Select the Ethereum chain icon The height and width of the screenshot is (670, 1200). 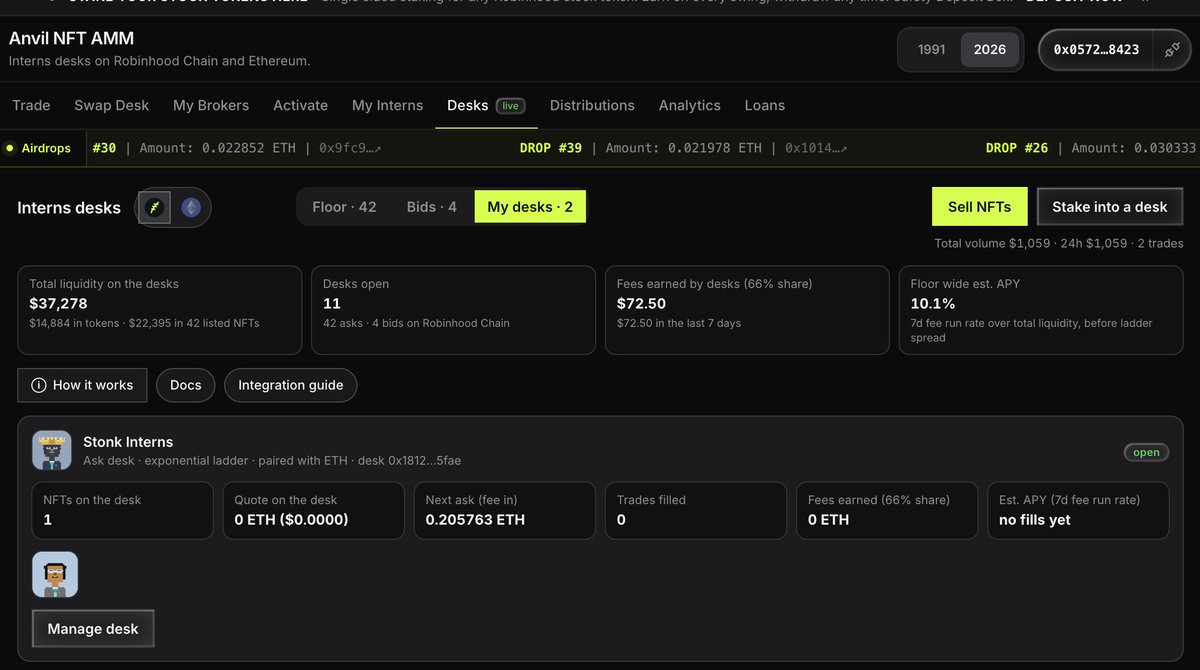(190, 207)
